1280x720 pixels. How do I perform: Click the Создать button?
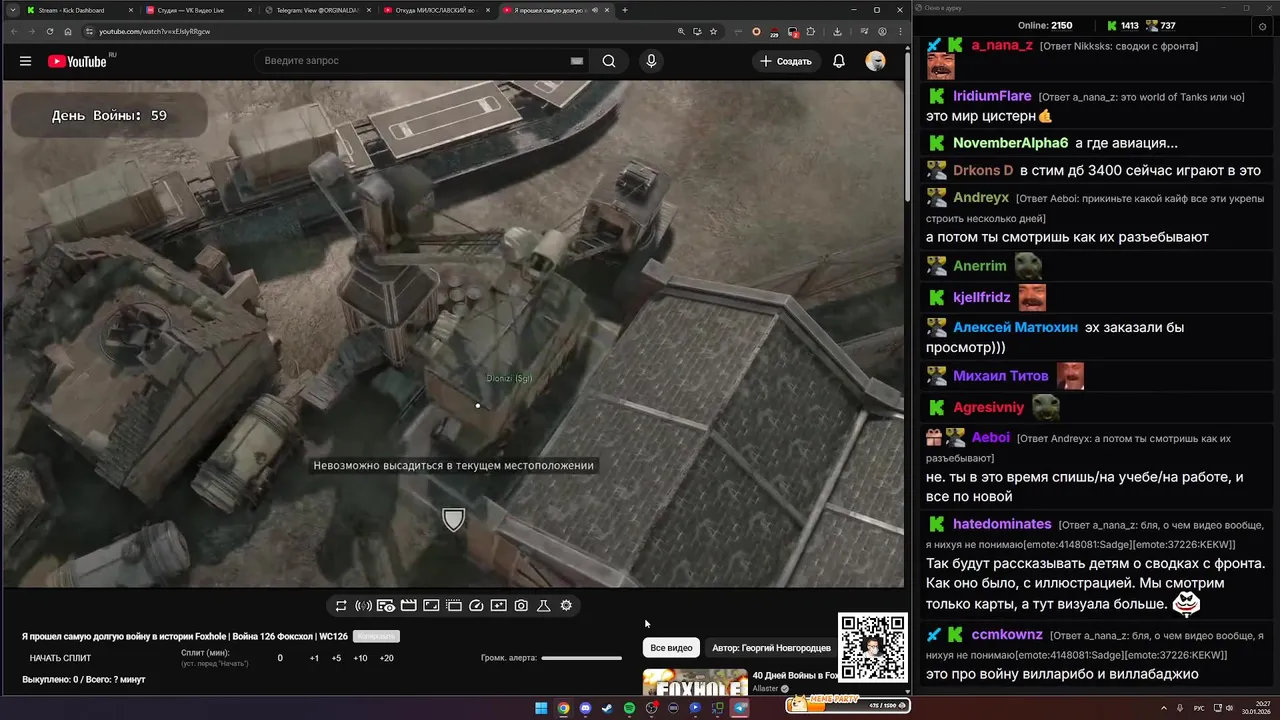click(x=786, y=61)
